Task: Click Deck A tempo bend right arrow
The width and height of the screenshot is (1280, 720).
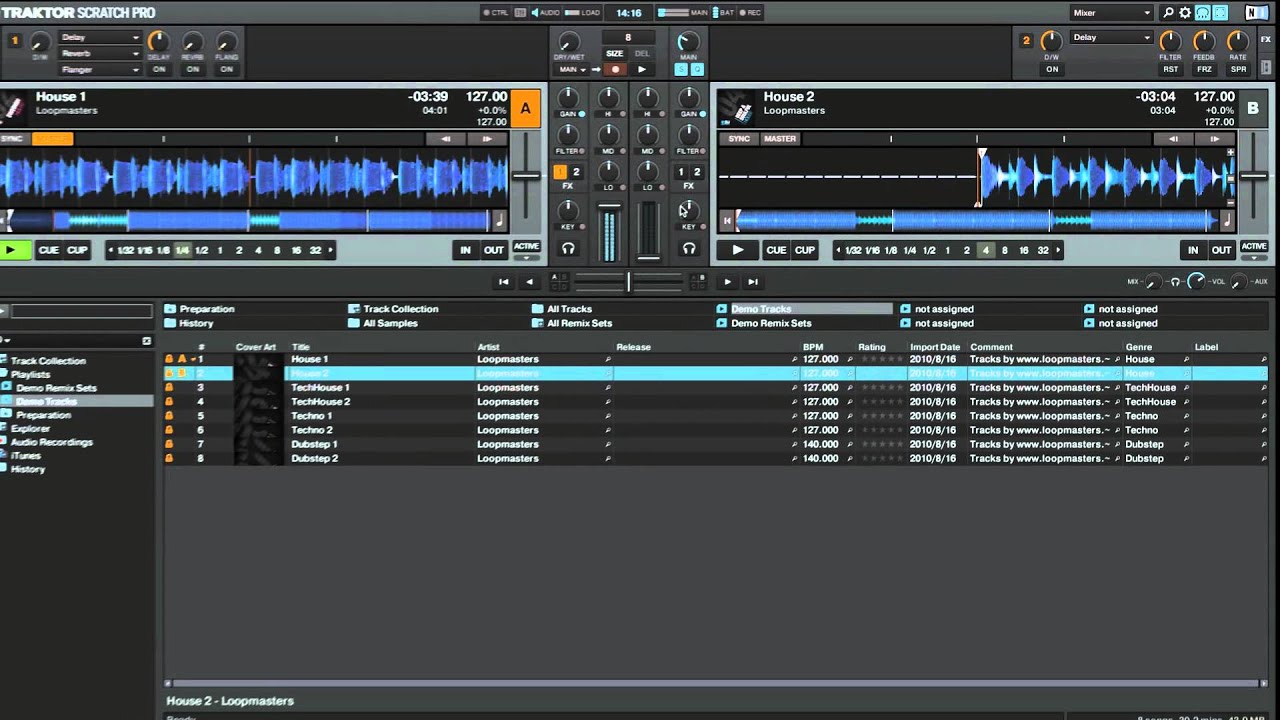Action: tap(487, 139)
